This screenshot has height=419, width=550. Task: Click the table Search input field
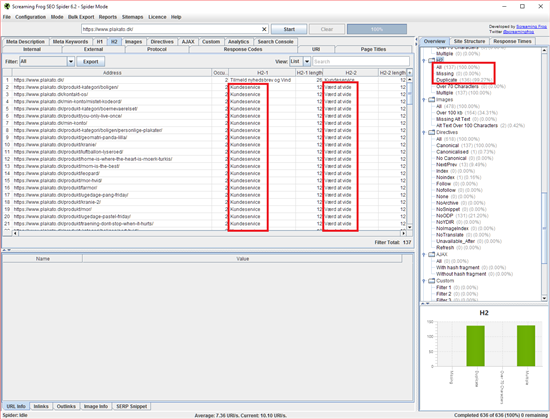361,61
